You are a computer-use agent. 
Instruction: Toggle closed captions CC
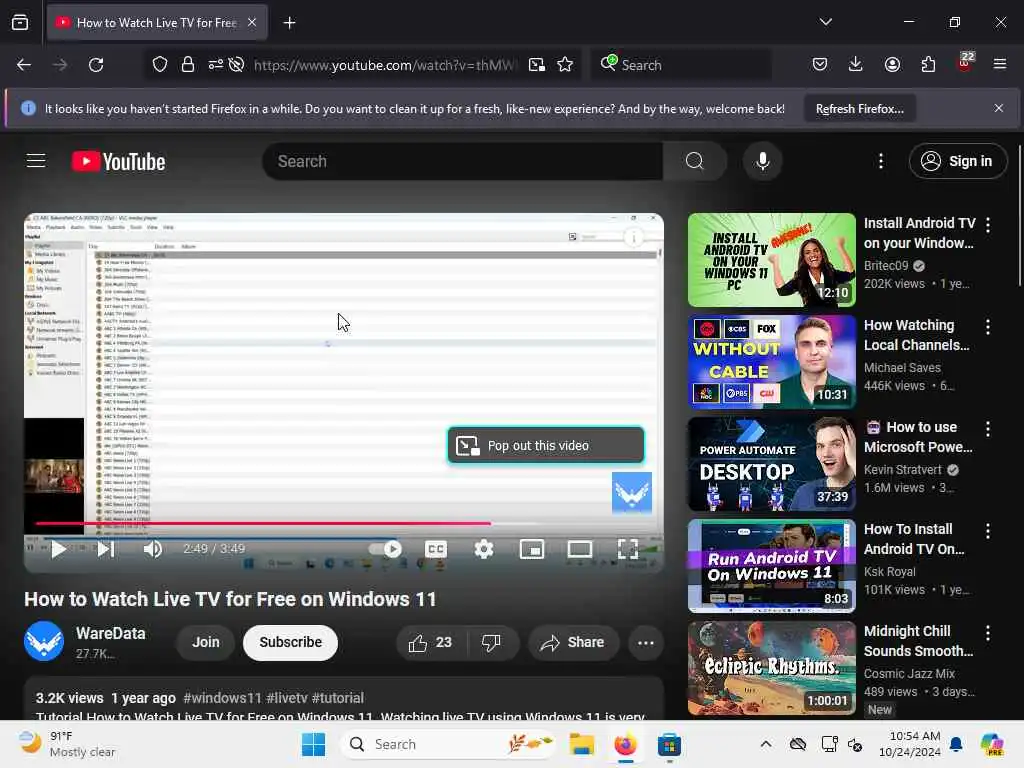tap(436, 549)
